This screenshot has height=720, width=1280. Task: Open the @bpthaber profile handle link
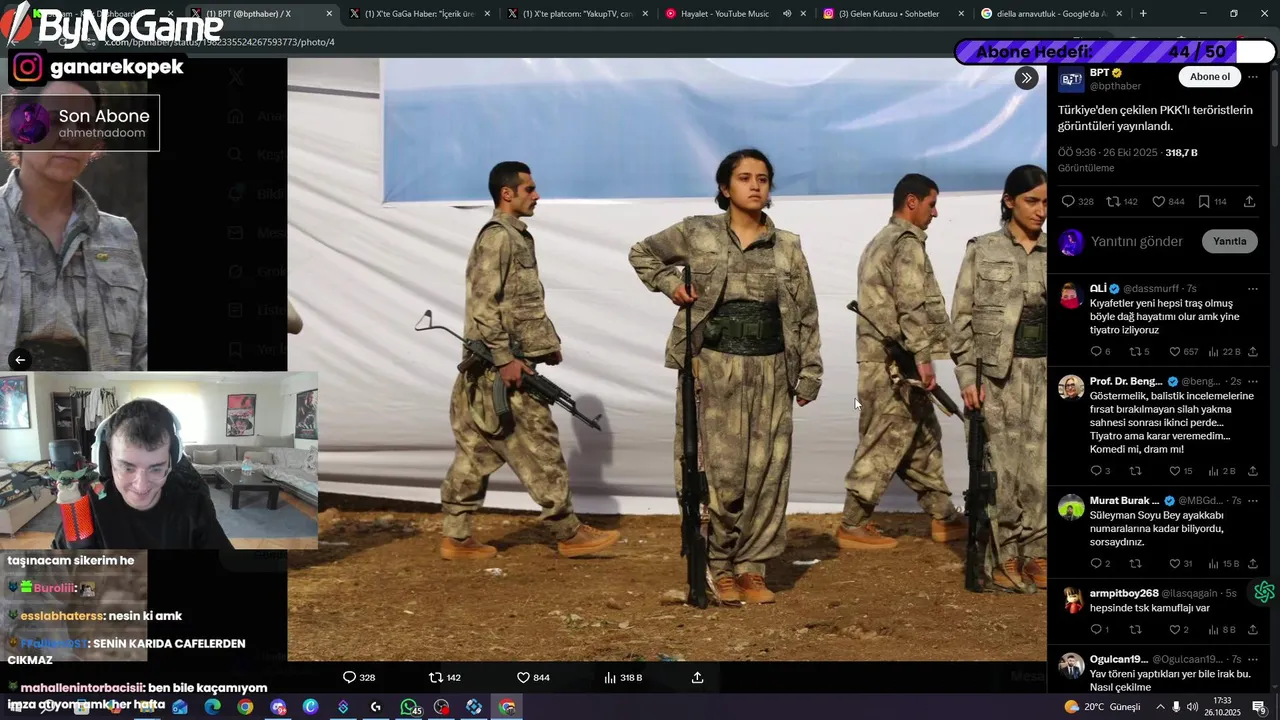1115,86
